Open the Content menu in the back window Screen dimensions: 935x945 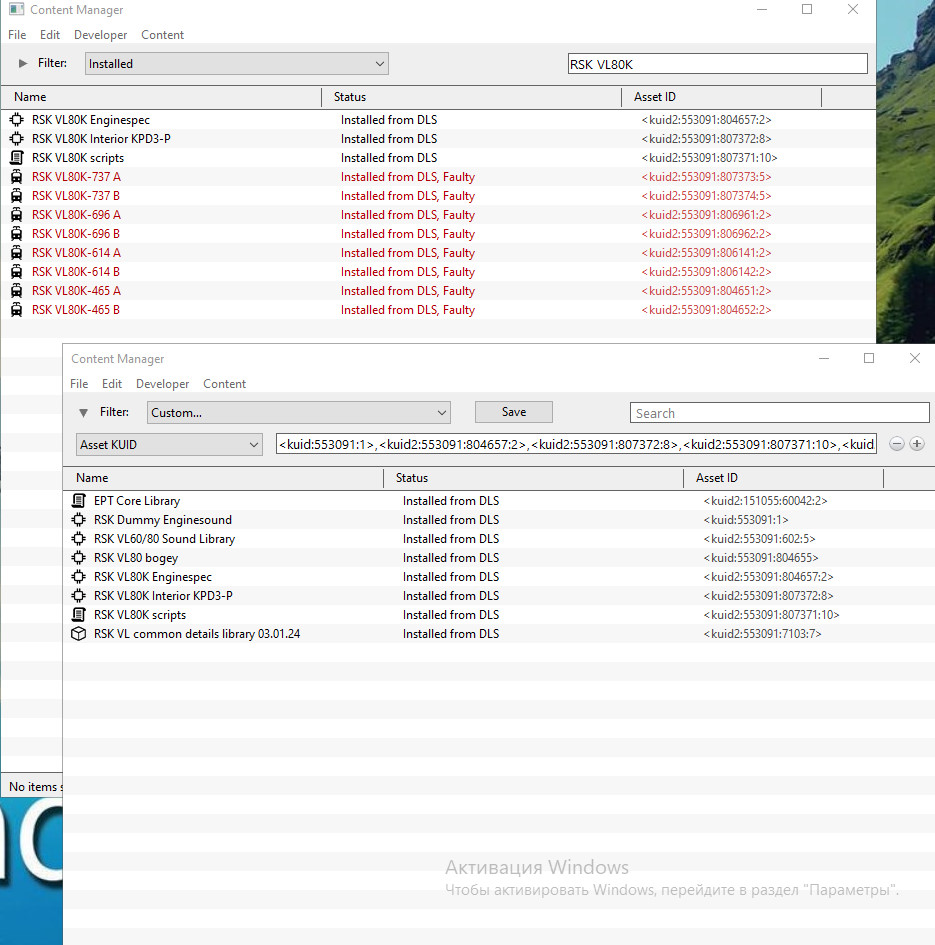(162, 35)
